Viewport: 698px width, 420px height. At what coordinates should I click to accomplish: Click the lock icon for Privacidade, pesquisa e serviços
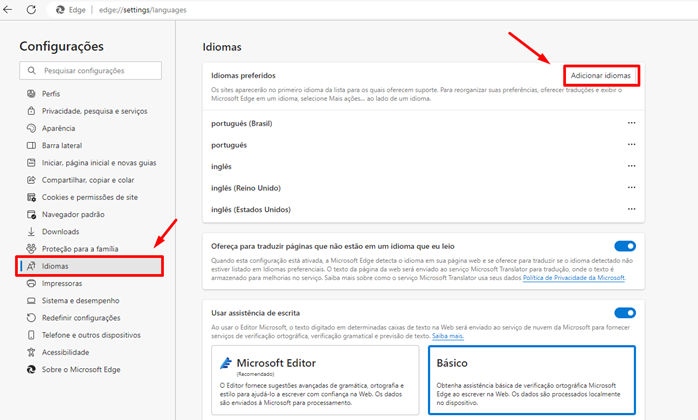[x=31, y=111]
